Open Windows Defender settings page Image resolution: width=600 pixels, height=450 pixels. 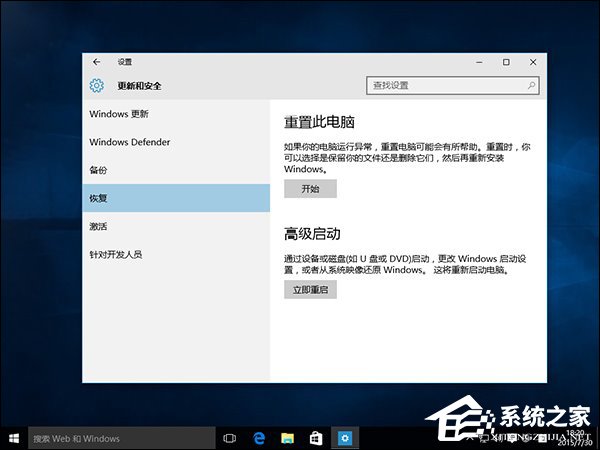coord(130,142)
